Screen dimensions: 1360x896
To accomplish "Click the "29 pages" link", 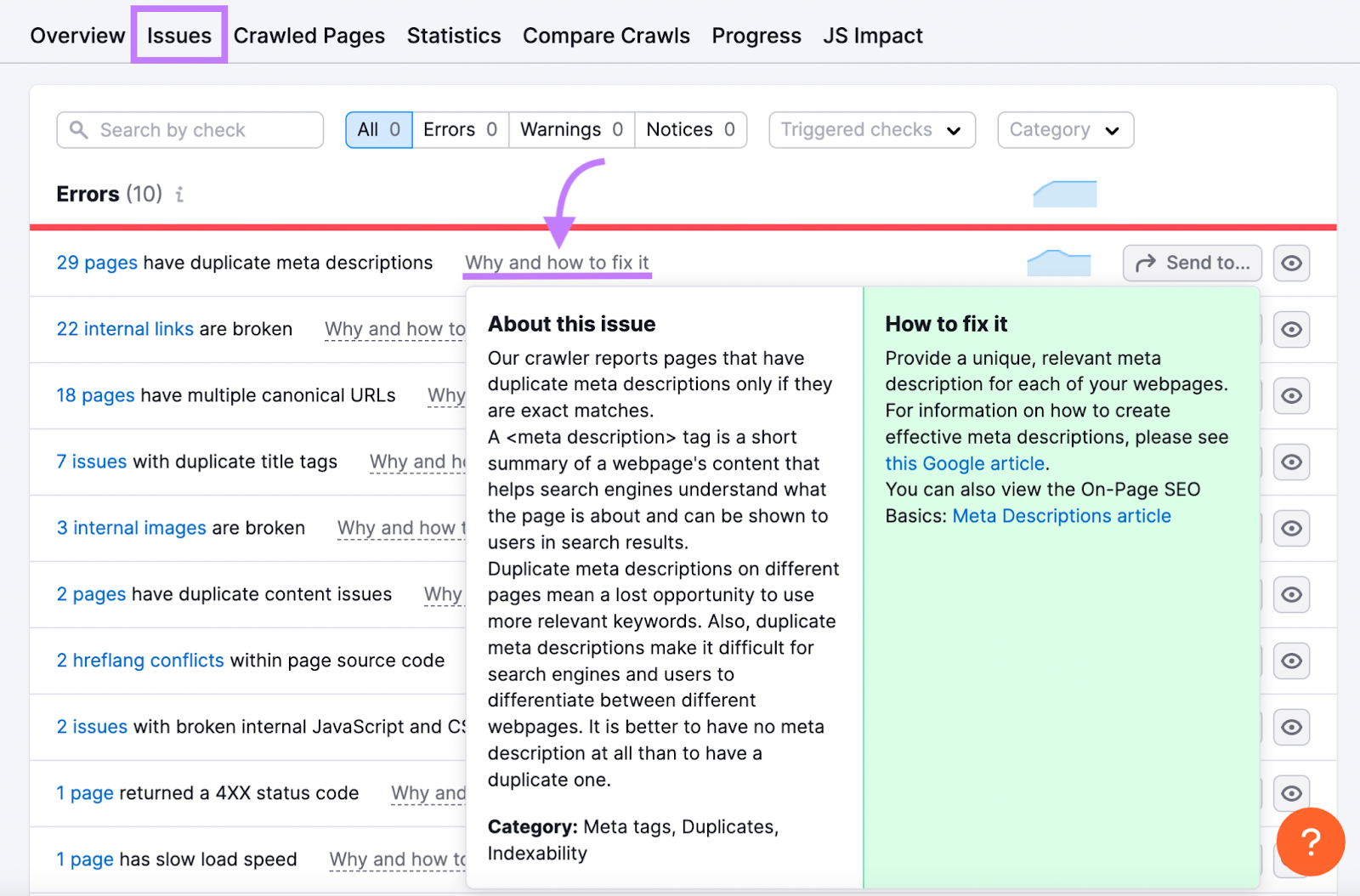I will [96, 263].
